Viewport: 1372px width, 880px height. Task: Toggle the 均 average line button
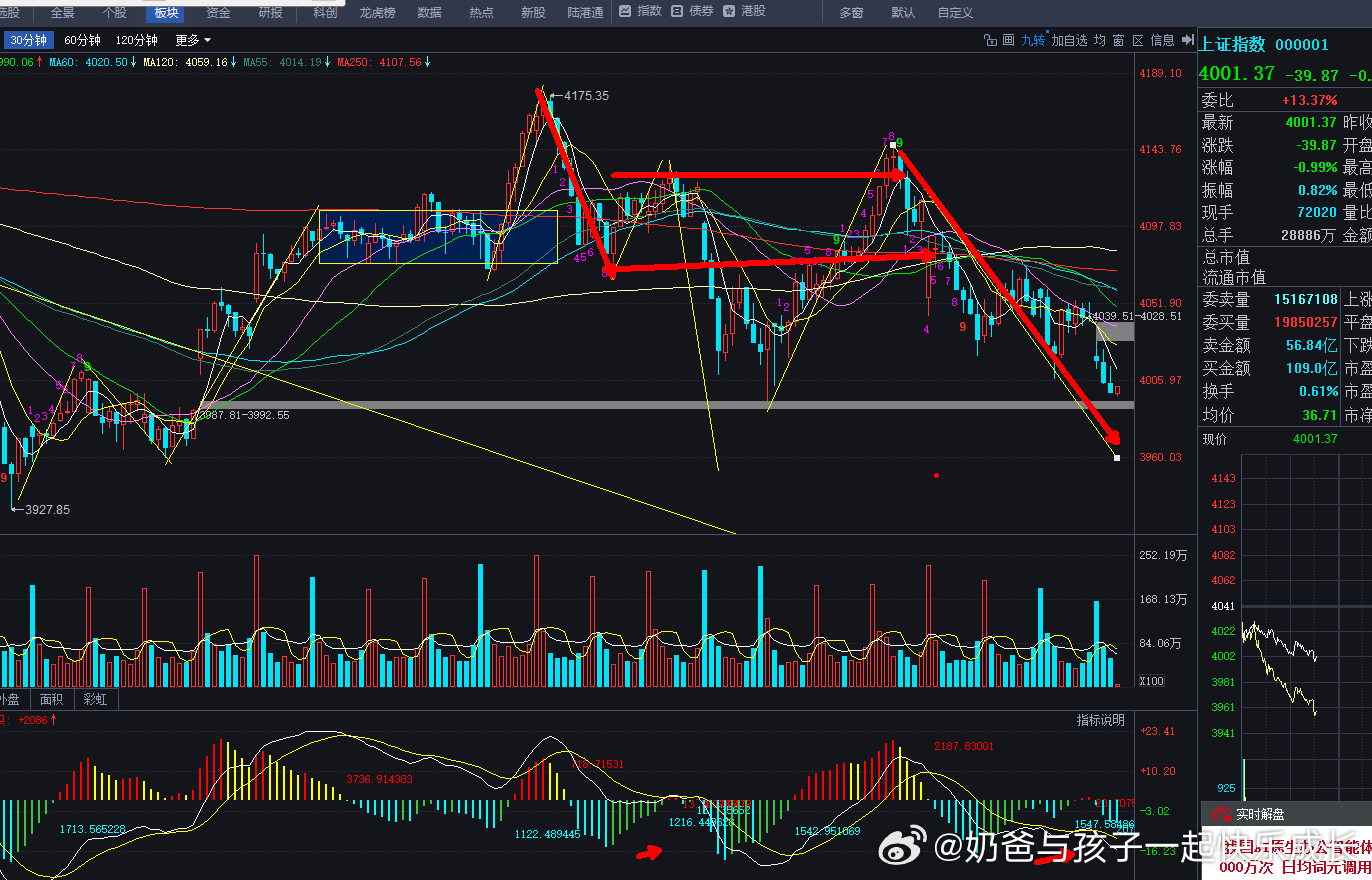[x=1100, y=40]
